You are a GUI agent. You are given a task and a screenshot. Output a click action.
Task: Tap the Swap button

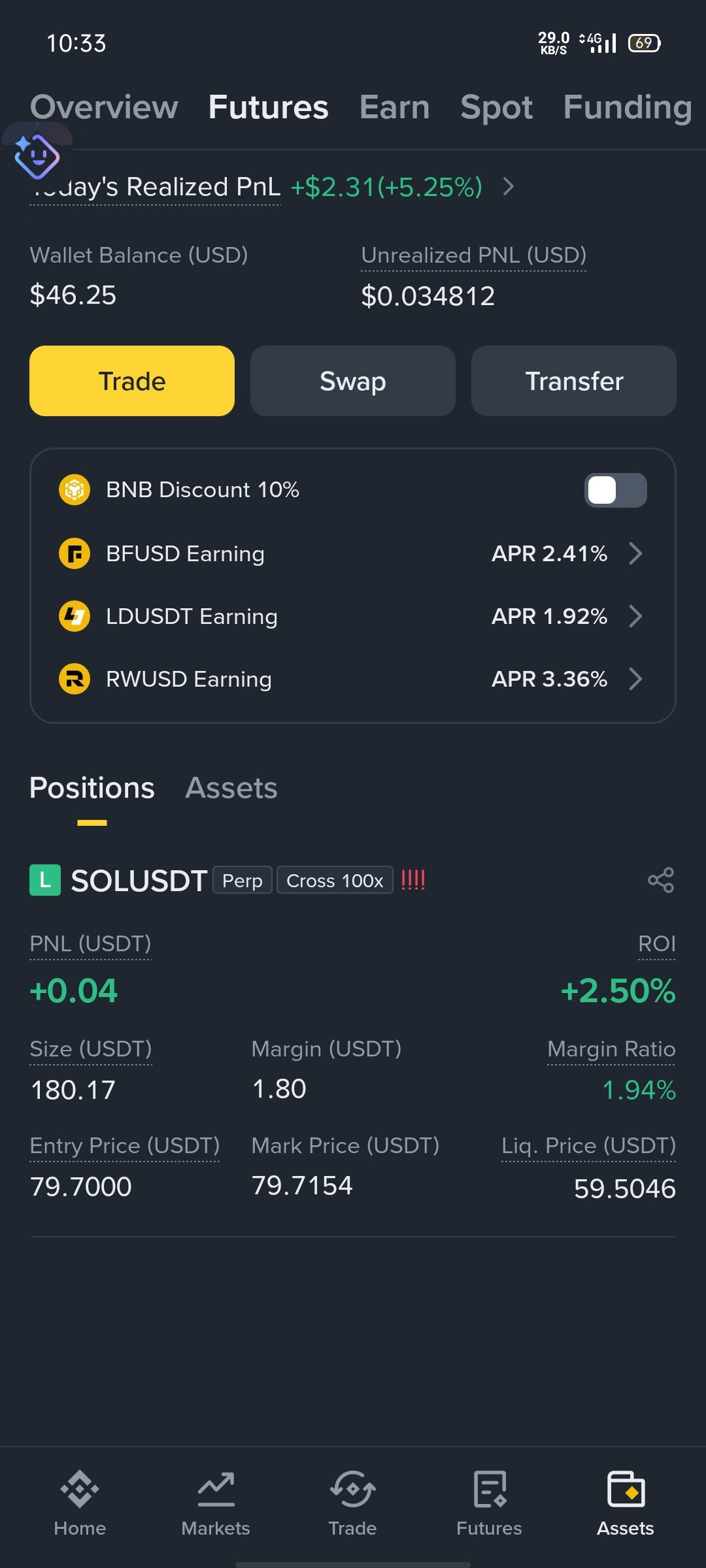(x=353, y=381)
